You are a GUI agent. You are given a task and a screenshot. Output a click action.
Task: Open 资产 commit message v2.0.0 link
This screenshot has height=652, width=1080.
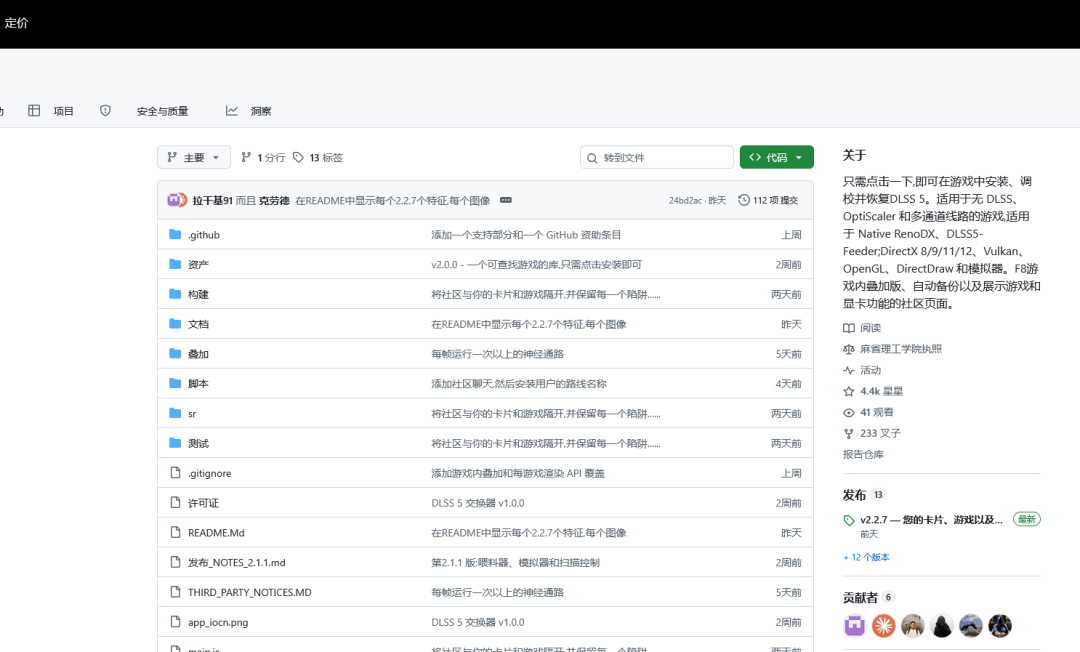point(537,264)
